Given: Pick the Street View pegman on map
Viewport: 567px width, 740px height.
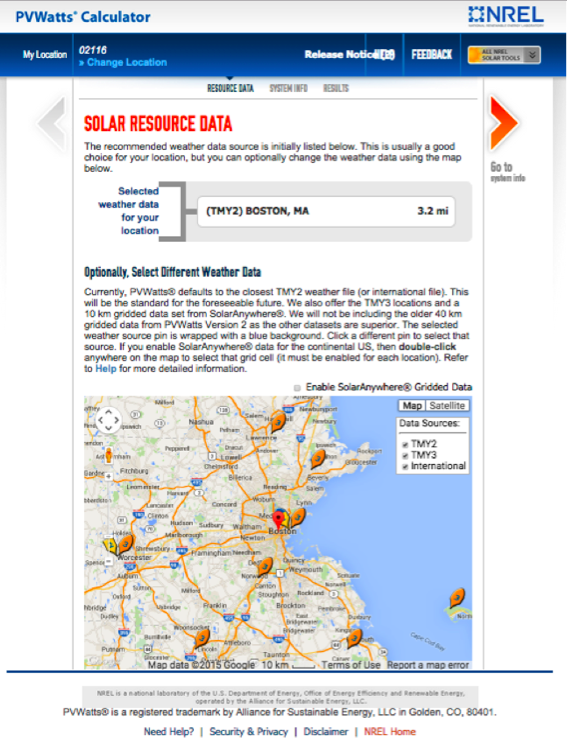Looking at the screenshot, I should [x=109, y=455].
